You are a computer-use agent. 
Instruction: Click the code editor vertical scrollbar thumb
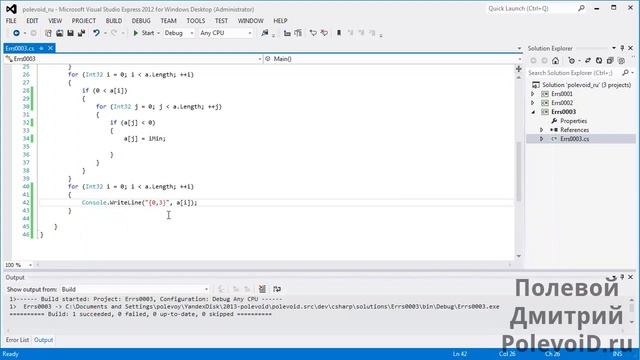[519, 171]
